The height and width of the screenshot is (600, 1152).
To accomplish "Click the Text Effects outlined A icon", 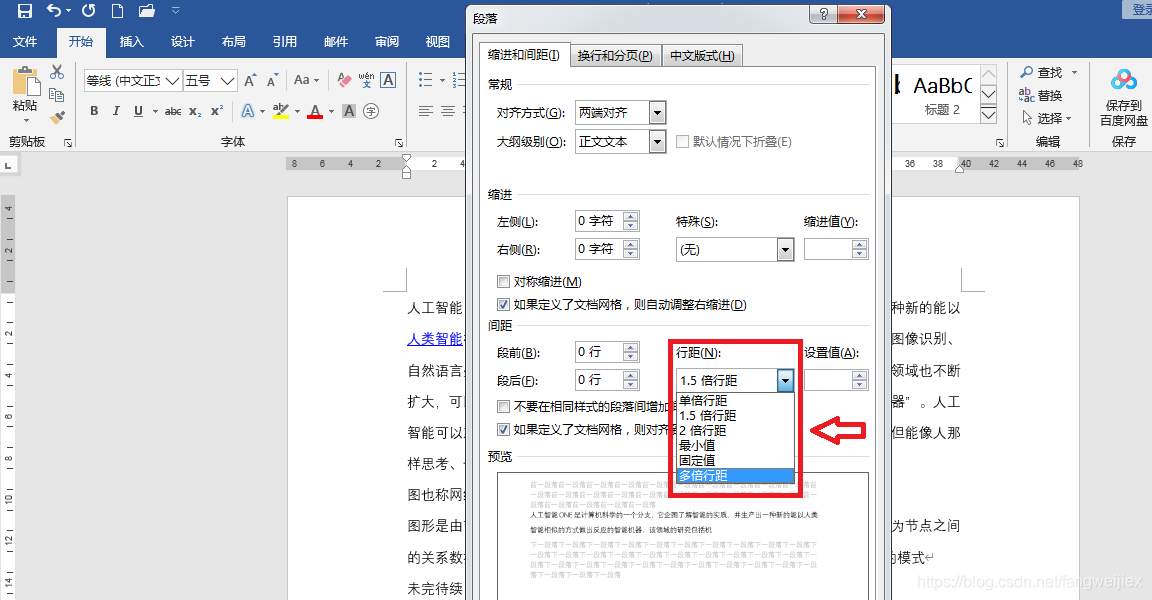I will pyautogui.click(x=248, y=111).
